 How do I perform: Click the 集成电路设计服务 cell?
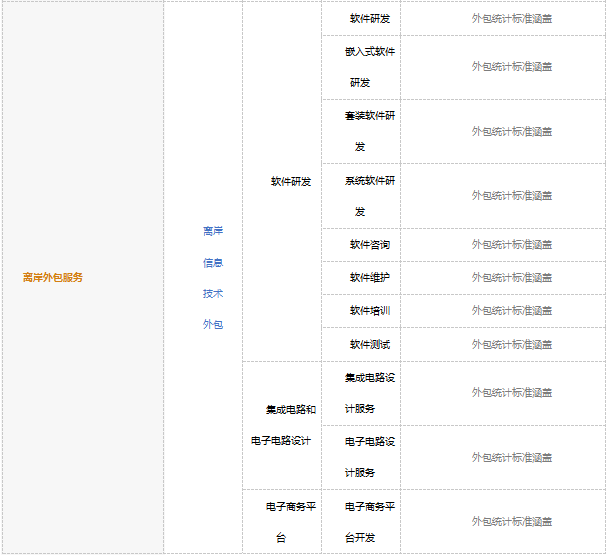point(368,393)
